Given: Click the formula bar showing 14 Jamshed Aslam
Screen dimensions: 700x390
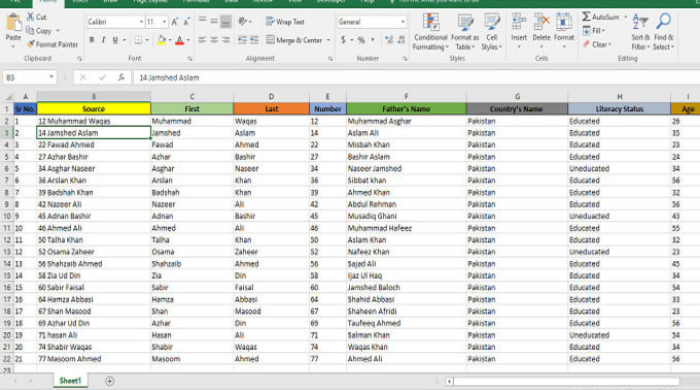Looking at the screenshot, I should click(415, 77).
